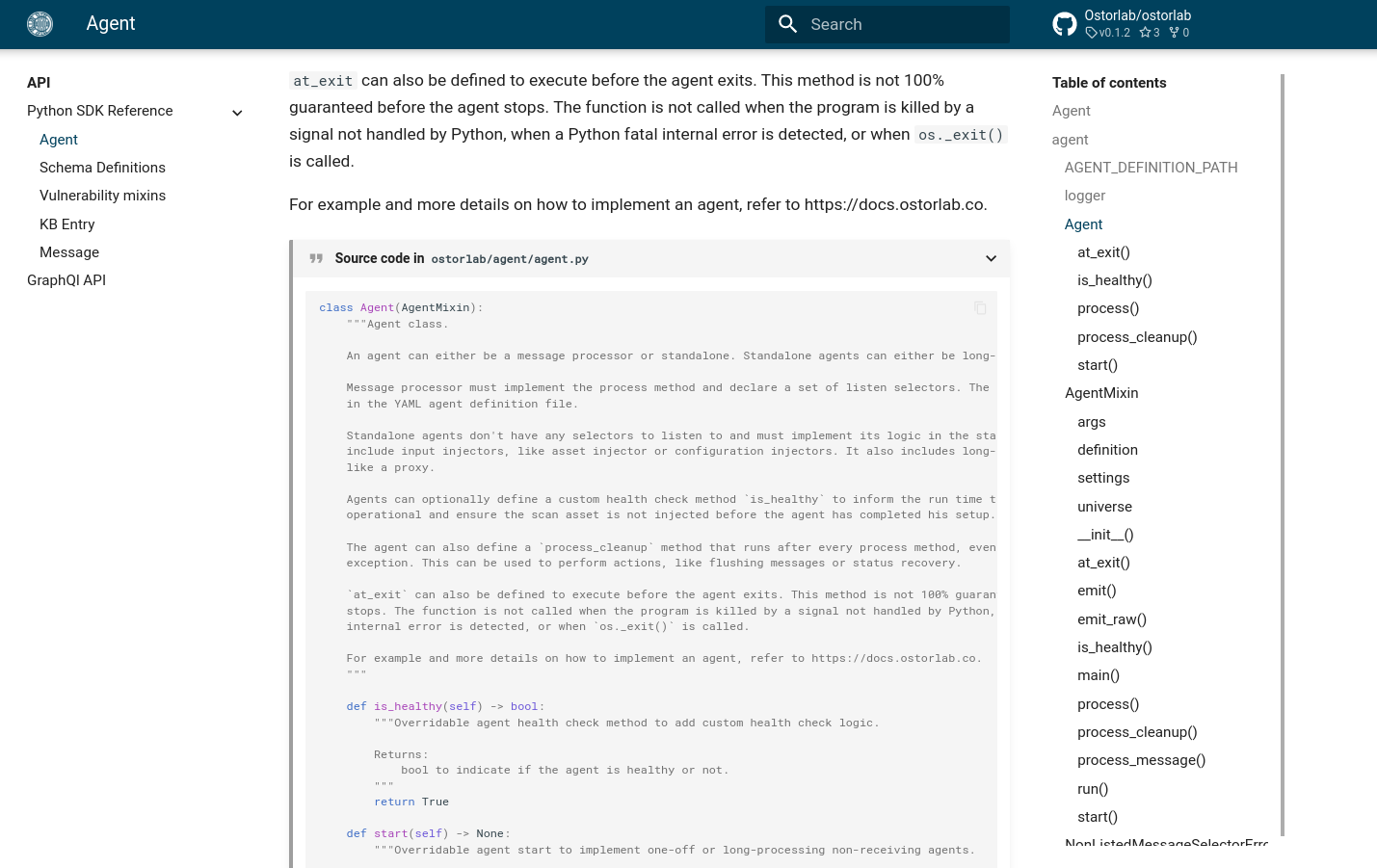Screen dimensions: 1377x868
Task: Copy the source code with the clipboard icon
Action: (980, 308)
